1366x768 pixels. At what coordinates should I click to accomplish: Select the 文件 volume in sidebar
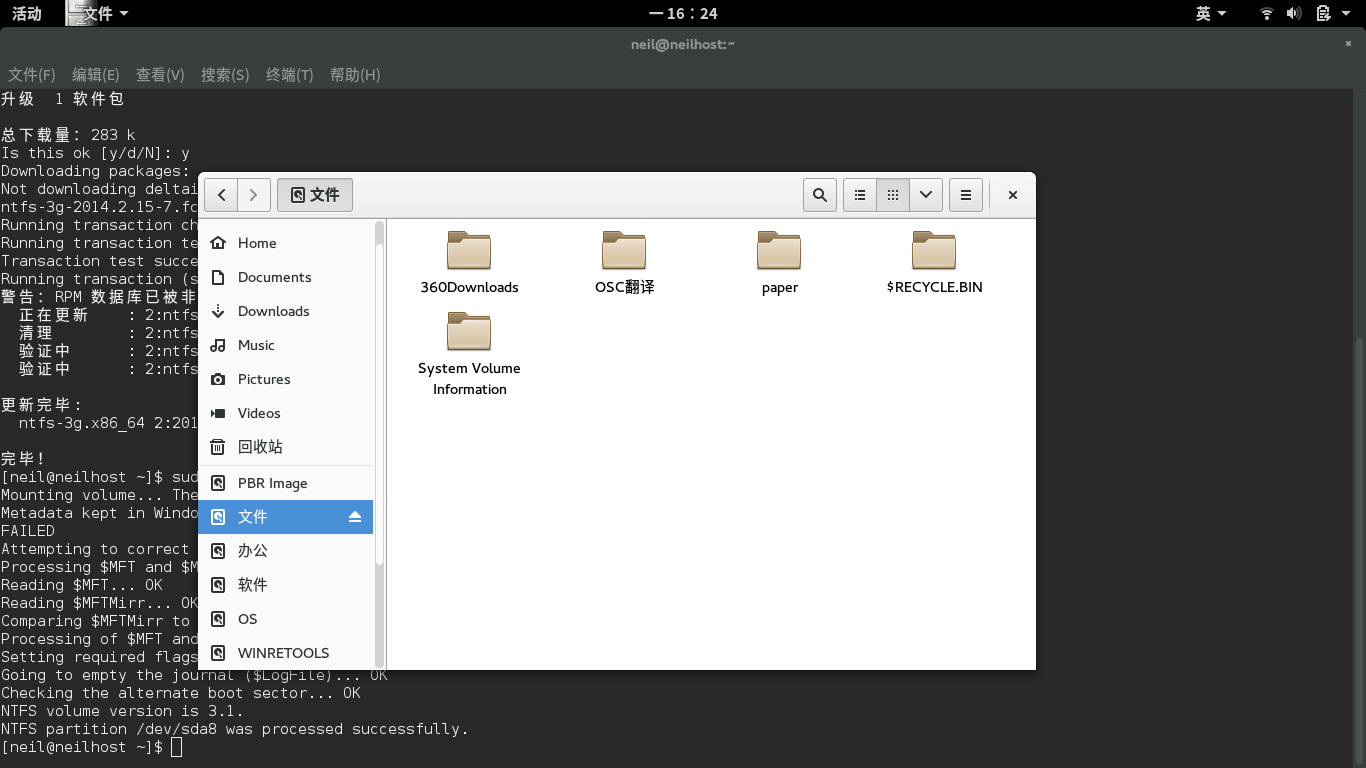[286, 517]
